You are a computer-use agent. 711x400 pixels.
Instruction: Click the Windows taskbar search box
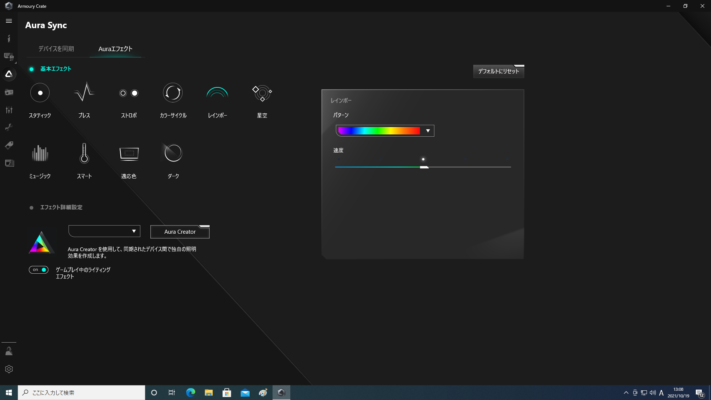82,392
